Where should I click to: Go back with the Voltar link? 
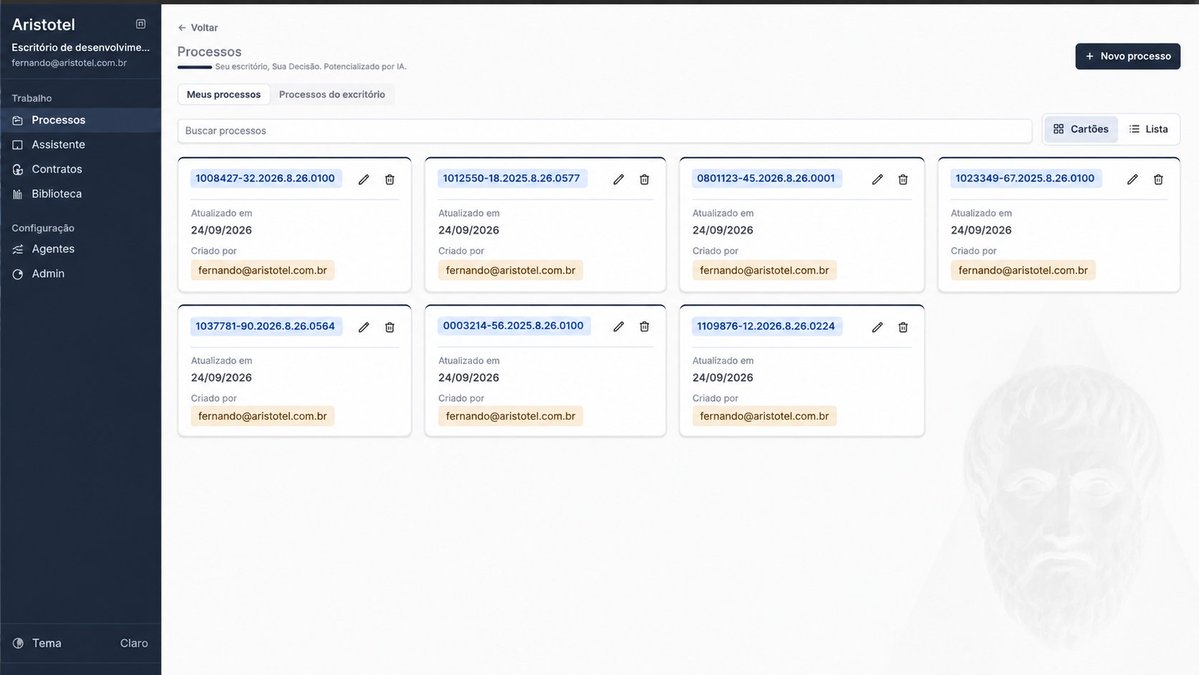click(x=198, y=28)
